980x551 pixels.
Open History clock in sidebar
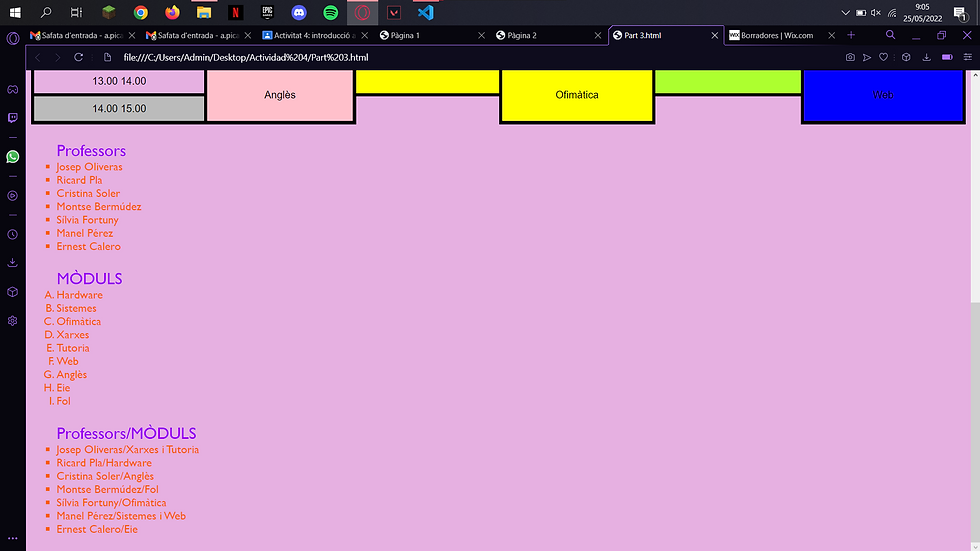[12, 234]
